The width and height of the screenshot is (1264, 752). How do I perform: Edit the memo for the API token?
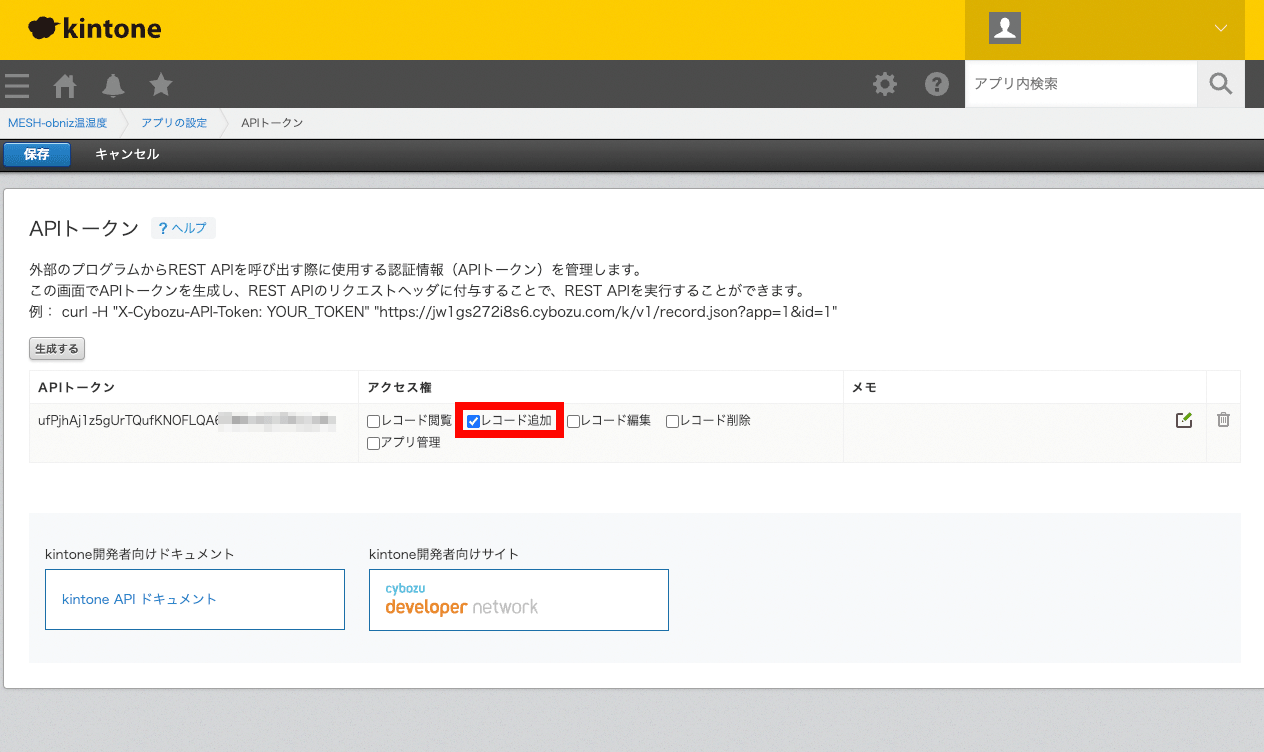[1184, 420]
